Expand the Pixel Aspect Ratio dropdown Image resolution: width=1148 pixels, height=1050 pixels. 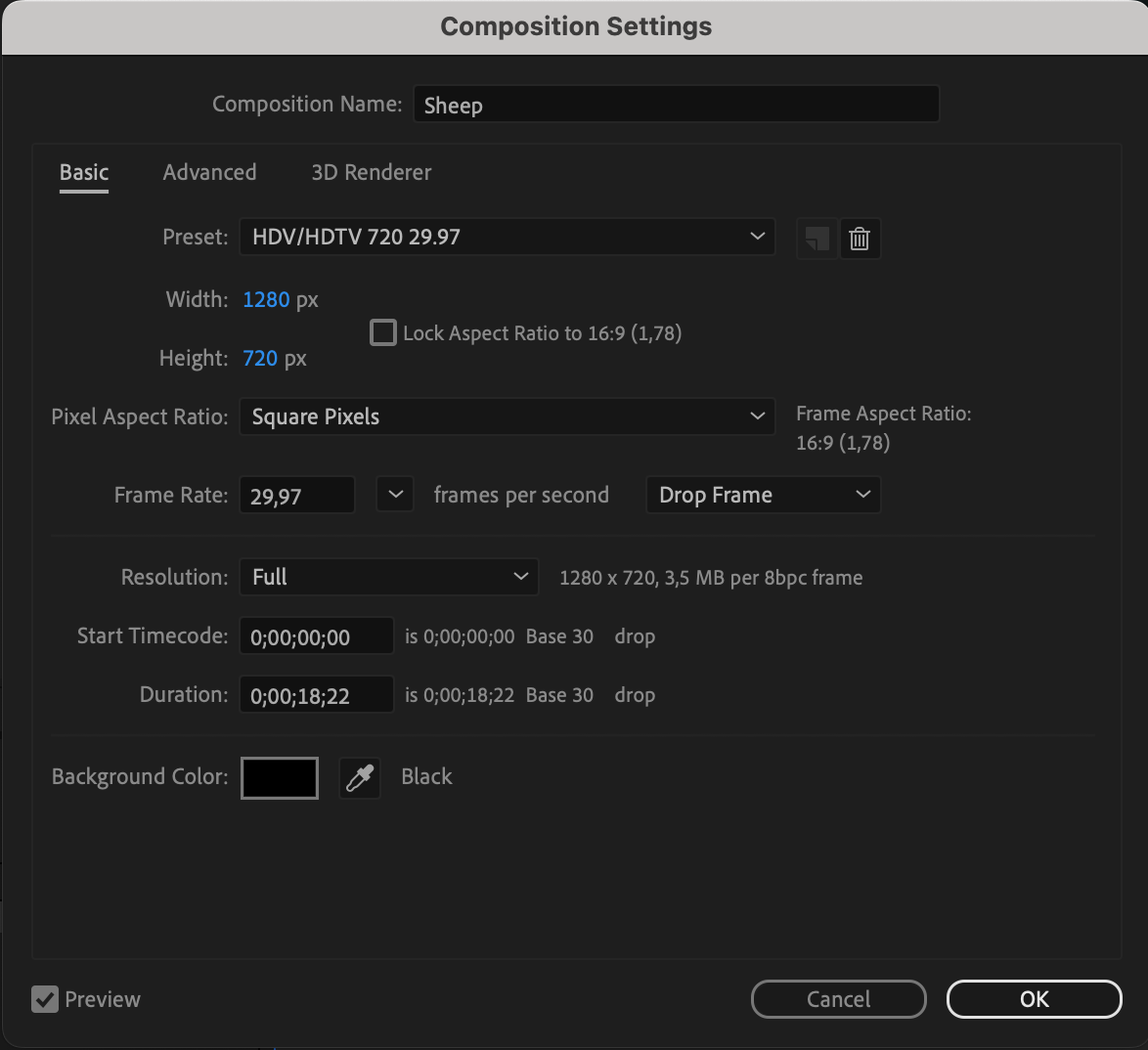pos(507,416)
